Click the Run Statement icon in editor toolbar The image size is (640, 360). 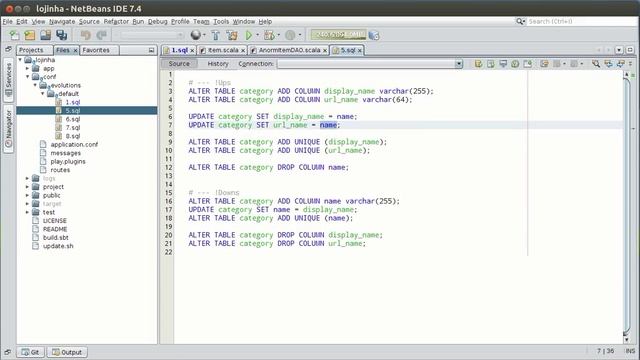(x=491, y=64)
